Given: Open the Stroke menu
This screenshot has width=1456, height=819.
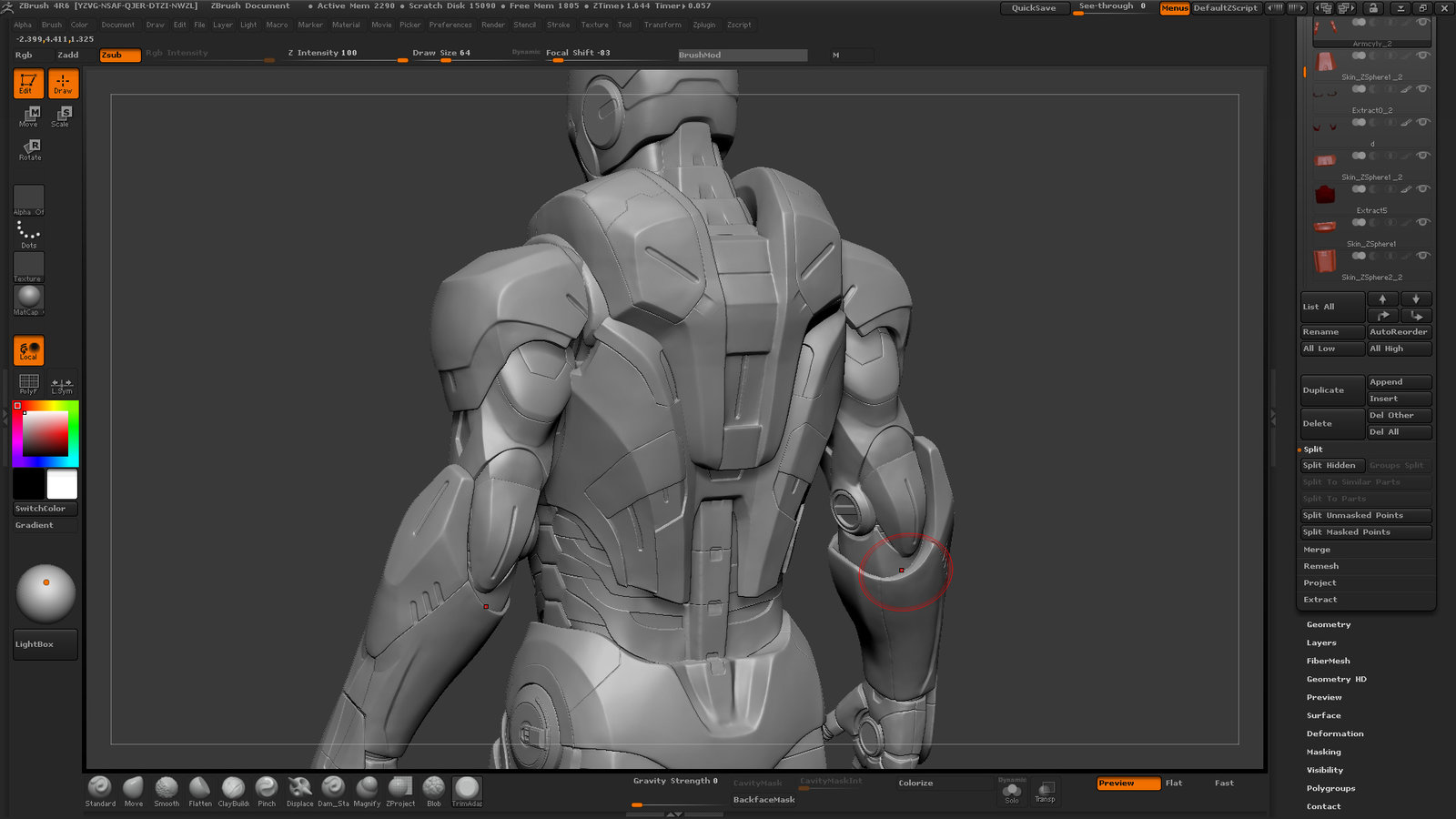Looking at the screenshot, I should (x=559, y=25).
